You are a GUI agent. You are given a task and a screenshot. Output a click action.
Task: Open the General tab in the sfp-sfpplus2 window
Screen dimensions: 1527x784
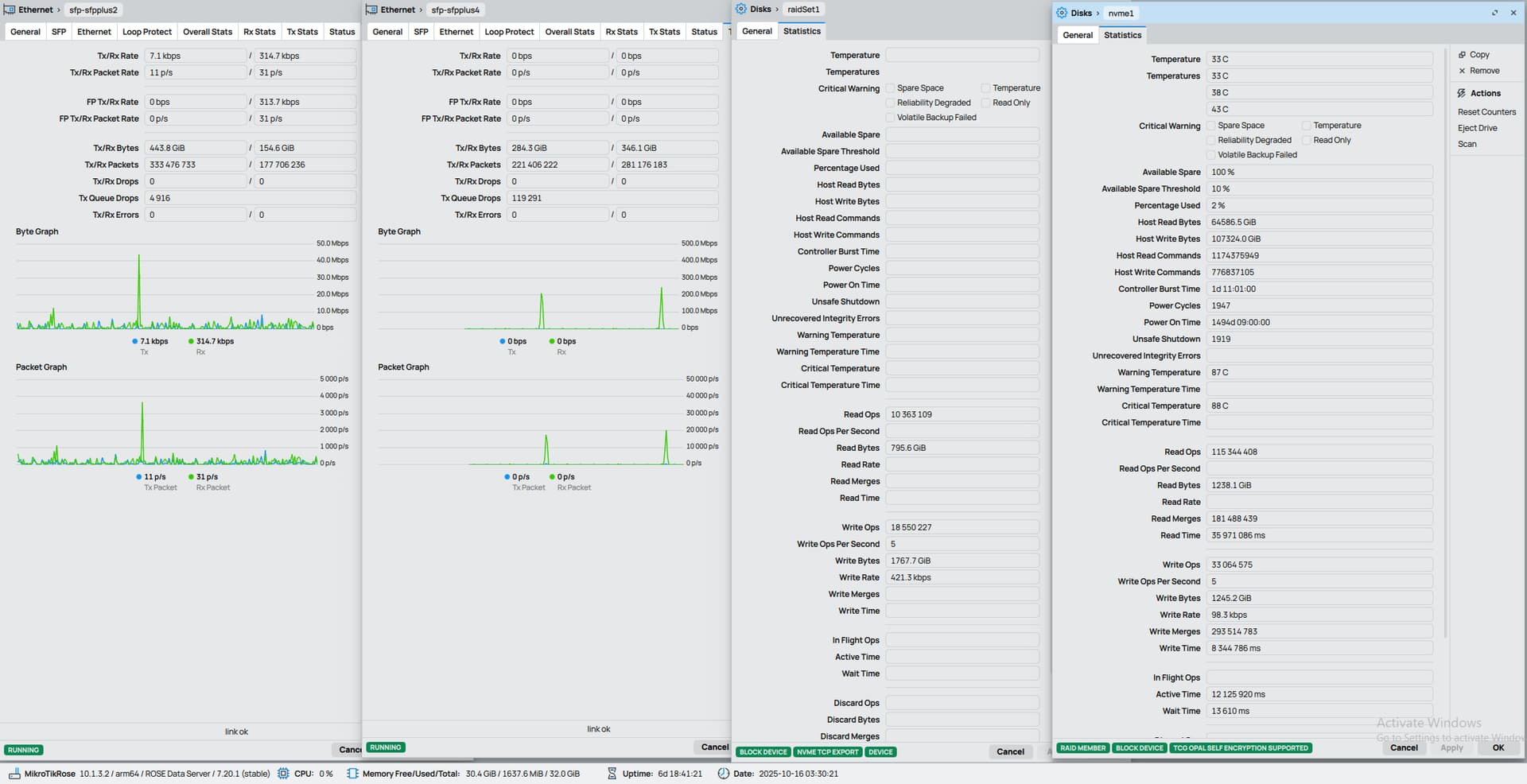click(x=25, y=32)
